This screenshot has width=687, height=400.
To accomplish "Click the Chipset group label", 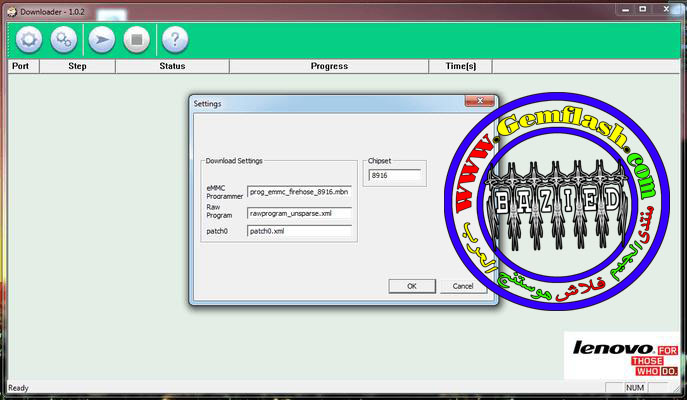I will tap(379, 161).
